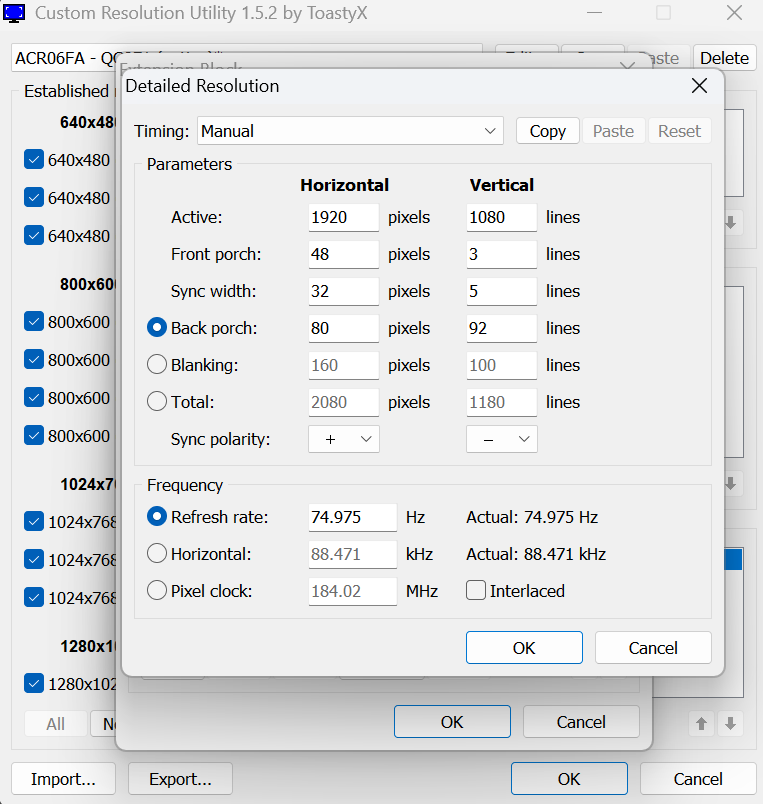Click the horizontal Active pixels field
Viewport: 763px width, 804px height.
[343, 217]
